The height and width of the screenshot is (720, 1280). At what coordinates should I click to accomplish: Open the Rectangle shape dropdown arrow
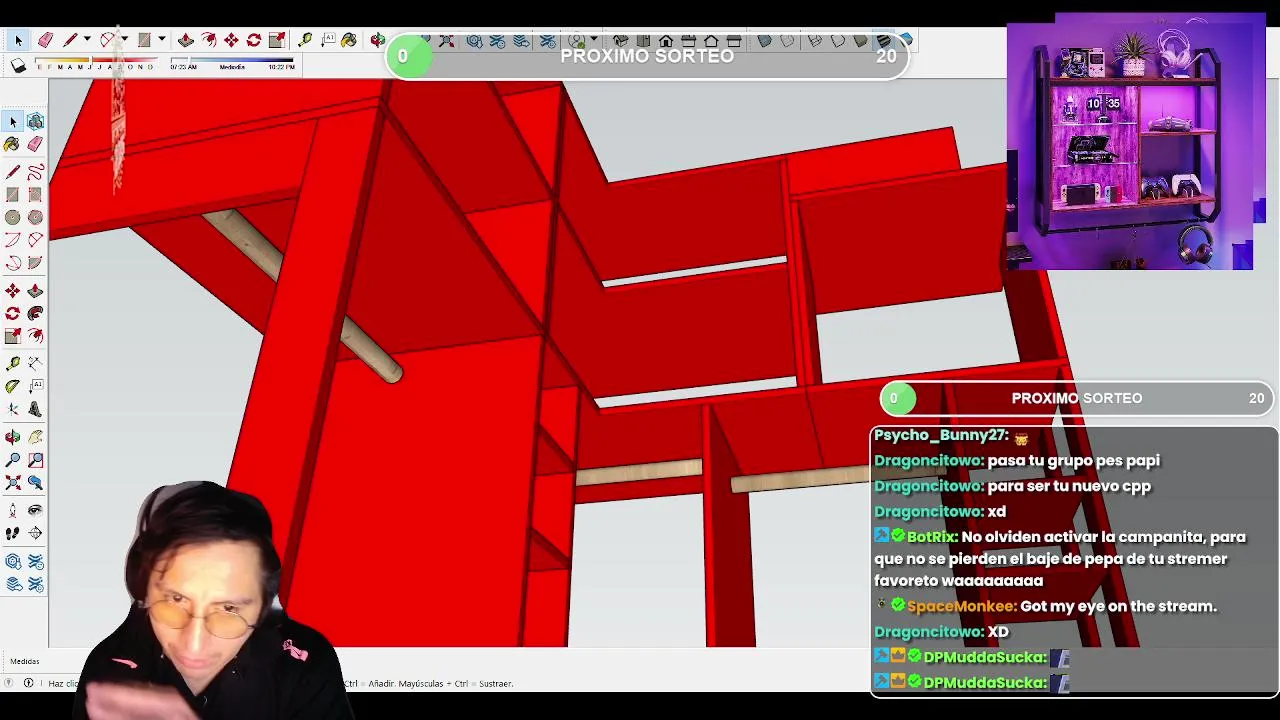(x=161, y=40)
